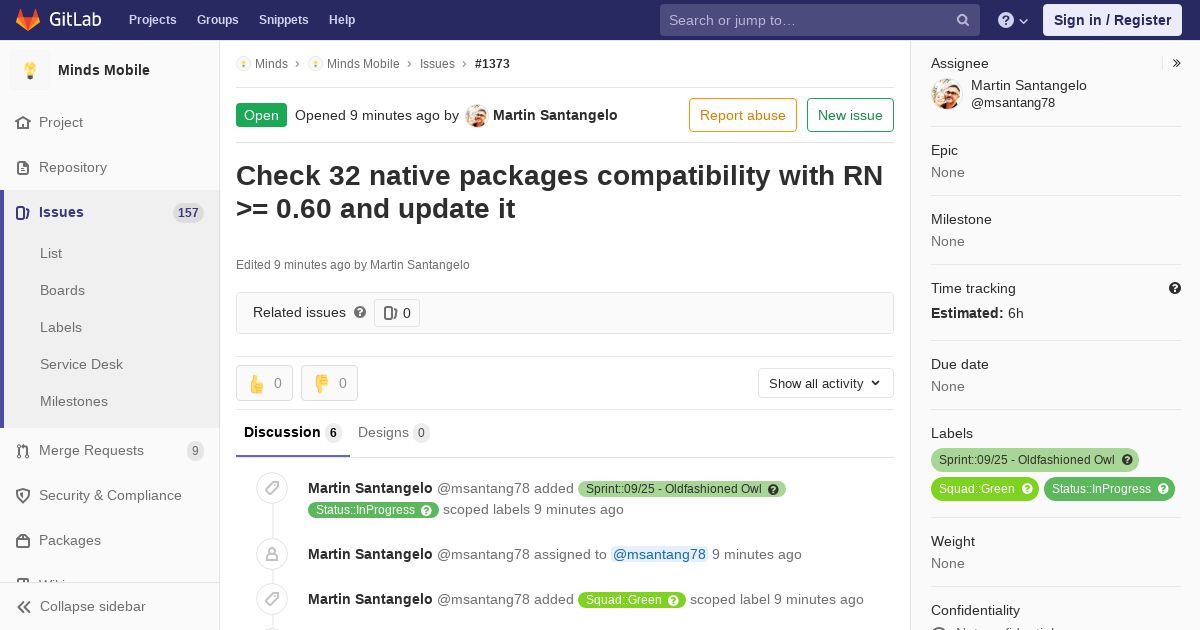
Task: Click Minds Mobile project title in sidebar
Action: point(104,70)
